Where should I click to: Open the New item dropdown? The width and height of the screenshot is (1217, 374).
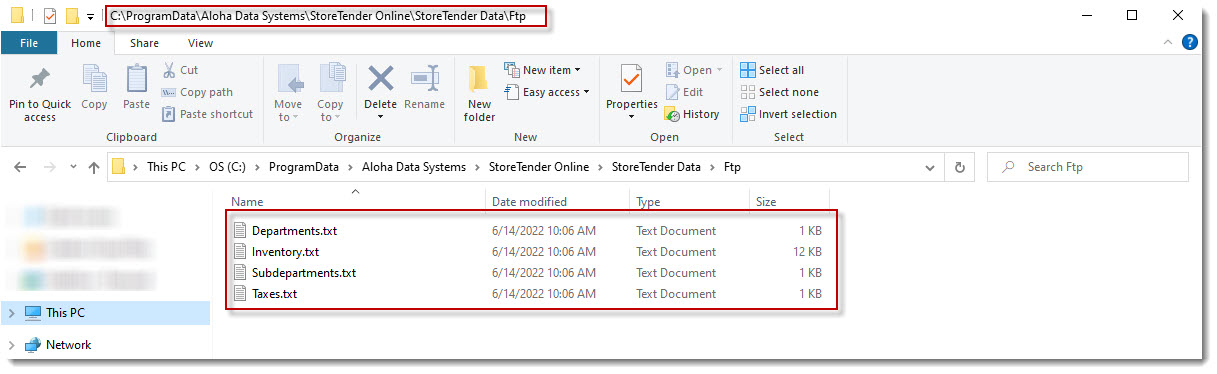click(x=543, y=70)
